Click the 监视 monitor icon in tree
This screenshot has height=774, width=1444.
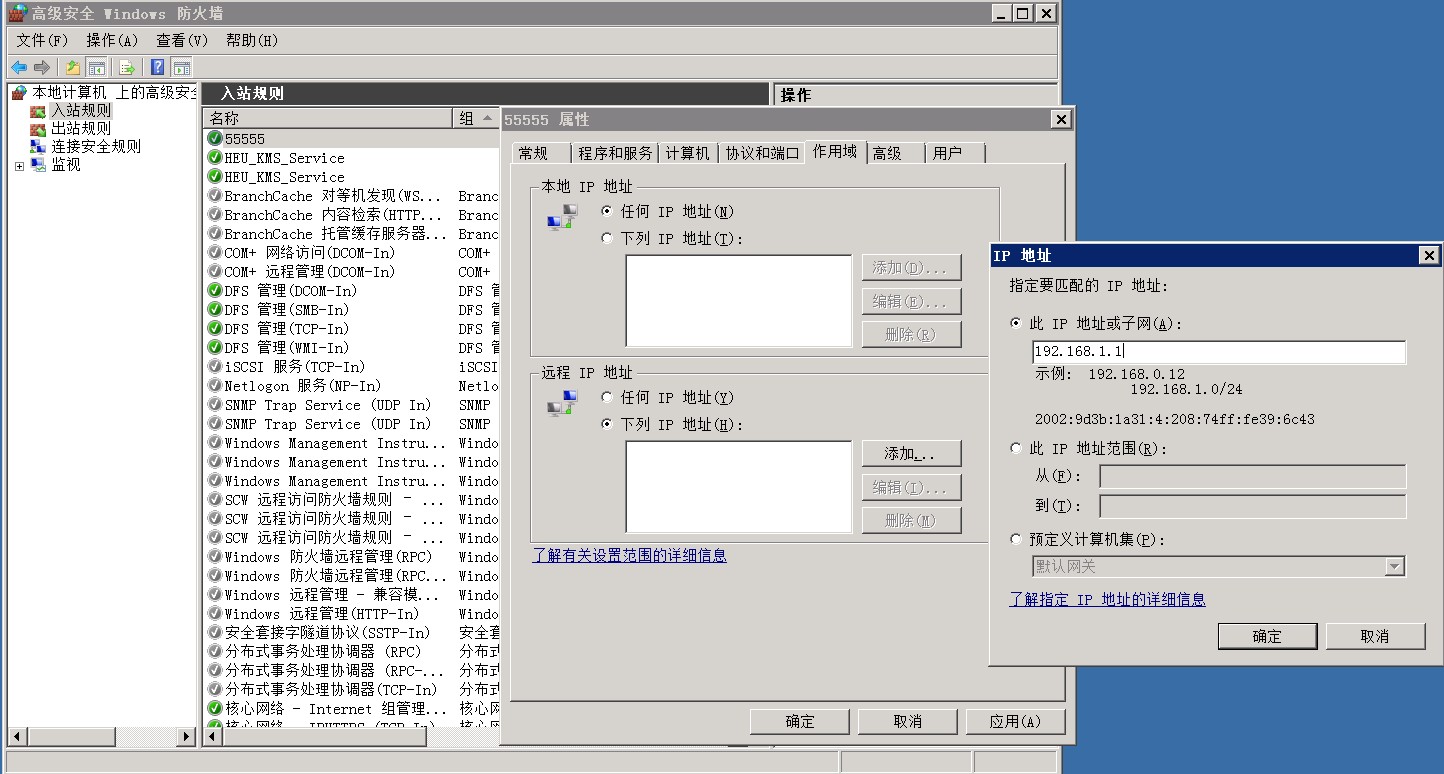click(x=38, y=165)
